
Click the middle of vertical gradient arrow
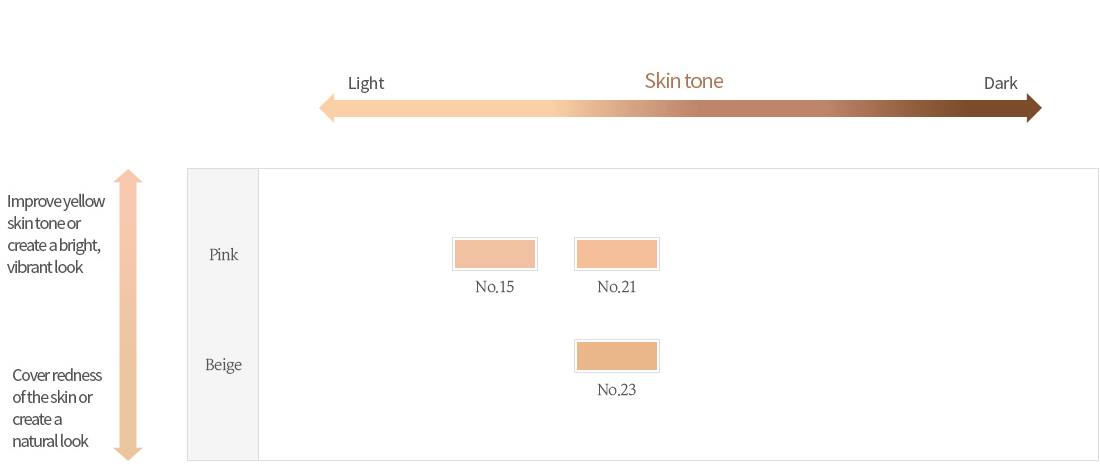(128, 315)
